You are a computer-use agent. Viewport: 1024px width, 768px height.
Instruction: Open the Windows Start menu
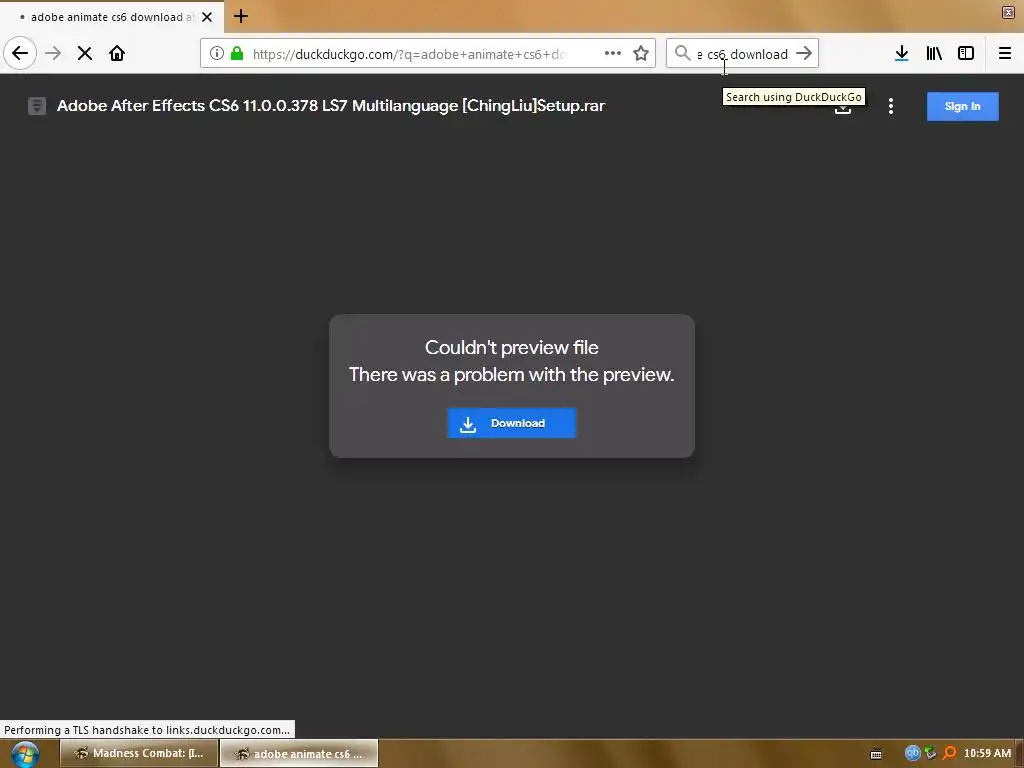pyautogui.click(x=25, y=754)
